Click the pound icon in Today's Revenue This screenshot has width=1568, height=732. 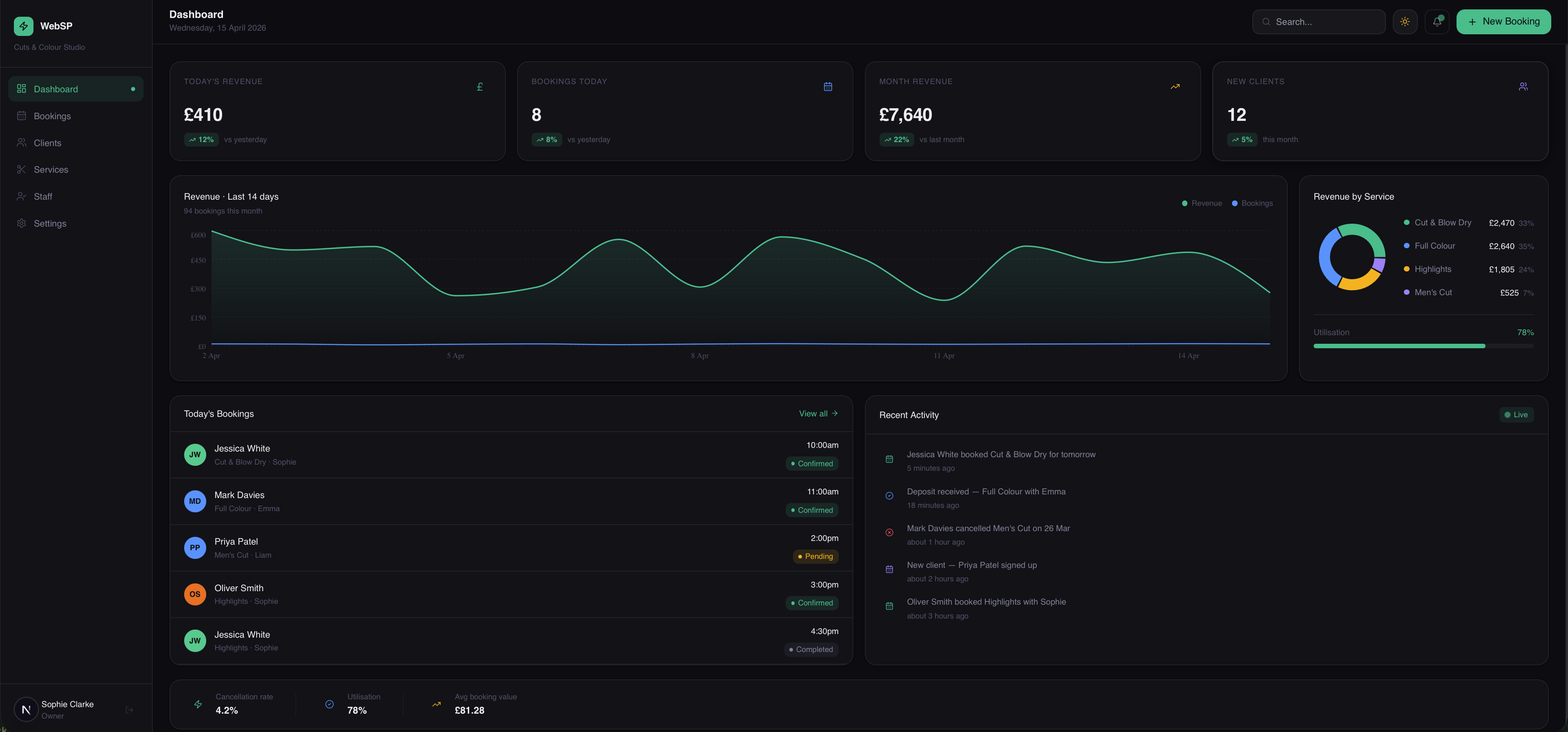[x=480, y=87]
